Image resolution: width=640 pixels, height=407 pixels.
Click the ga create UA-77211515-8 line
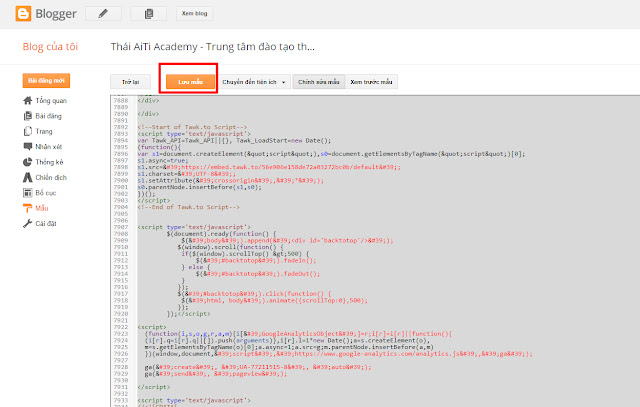(258, 367)
